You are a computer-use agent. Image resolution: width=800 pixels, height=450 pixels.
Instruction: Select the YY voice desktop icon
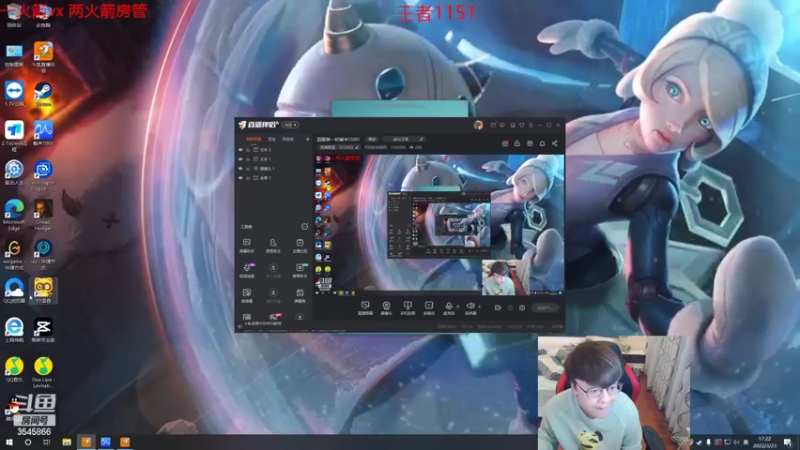(43, 291)
